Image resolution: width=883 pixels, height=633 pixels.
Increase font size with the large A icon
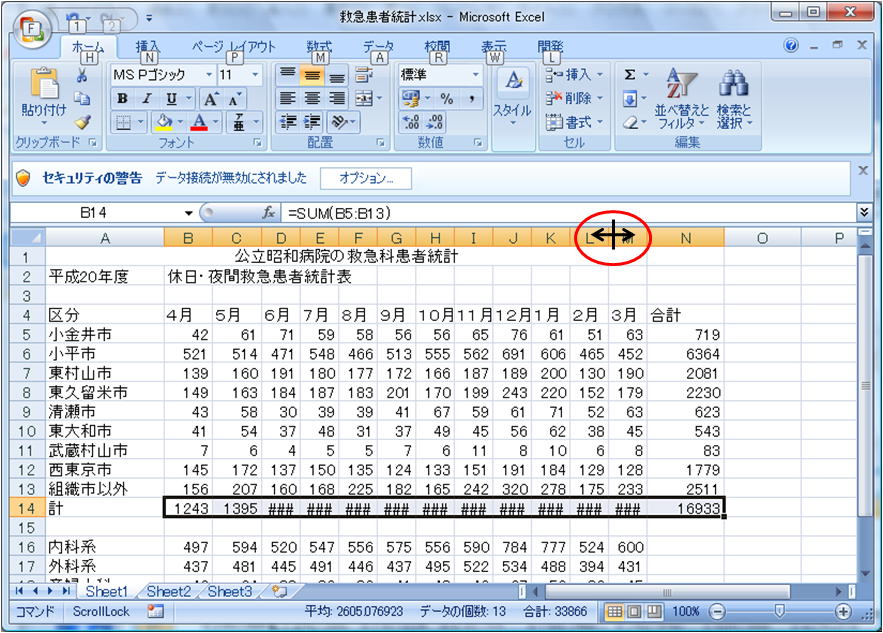click(211, 99)
